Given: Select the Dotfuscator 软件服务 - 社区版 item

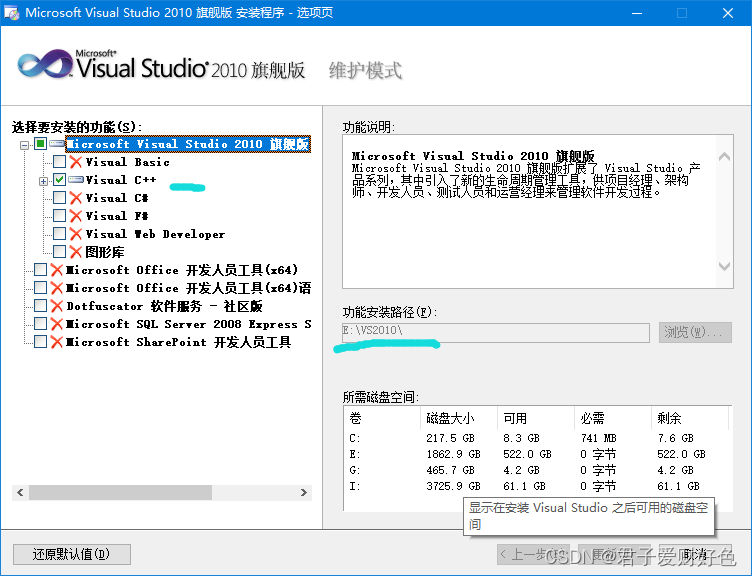Looking at the screenshot, I should [x=164, y=306].
